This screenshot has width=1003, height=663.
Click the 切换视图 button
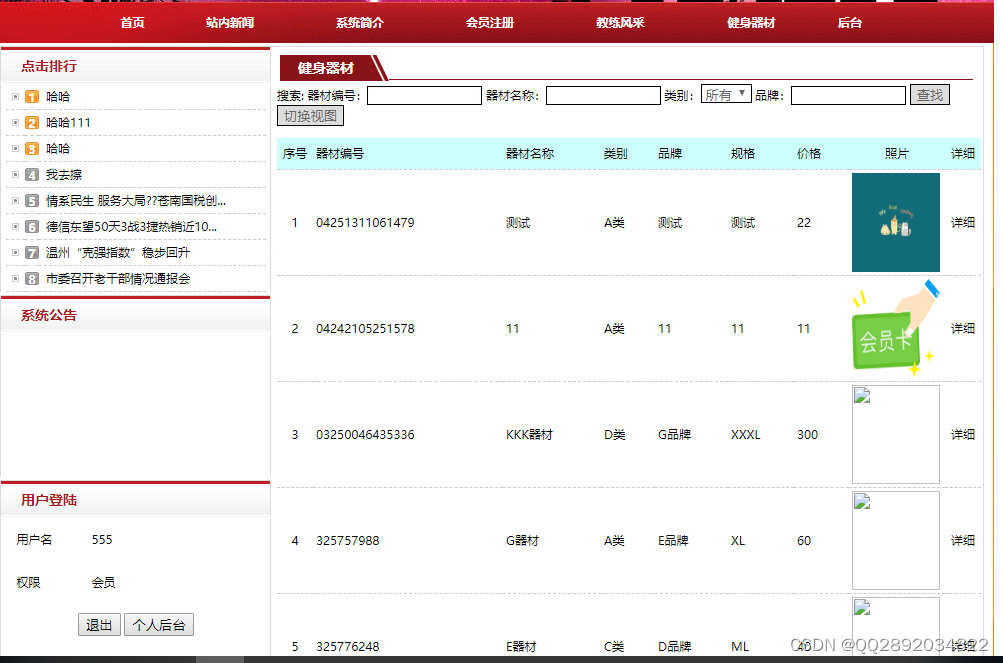click(310, 115)
